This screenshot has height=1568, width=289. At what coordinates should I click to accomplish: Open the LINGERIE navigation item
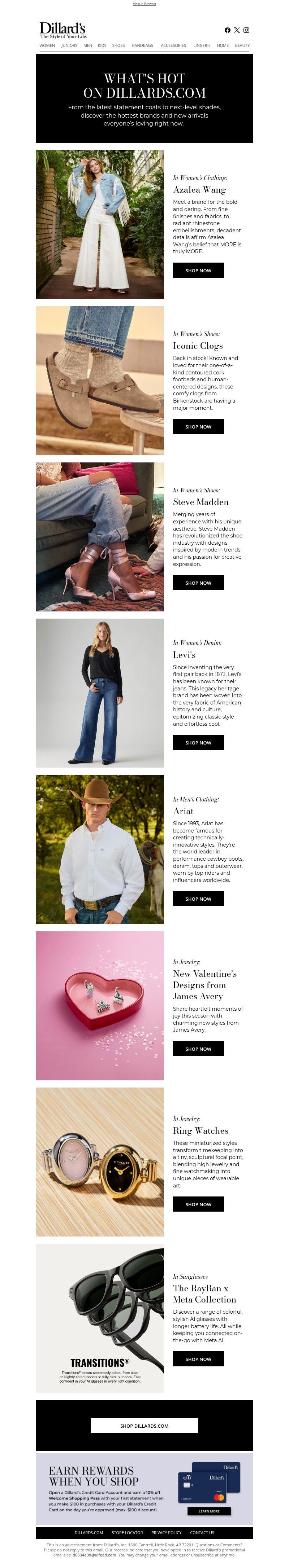click(202, 46)
